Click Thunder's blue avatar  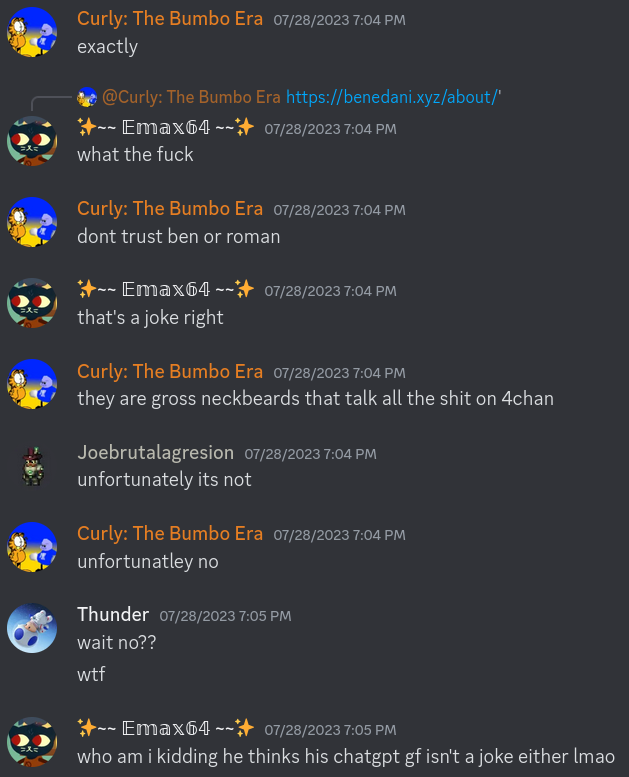pyautogui.click(x=32, y=628)
